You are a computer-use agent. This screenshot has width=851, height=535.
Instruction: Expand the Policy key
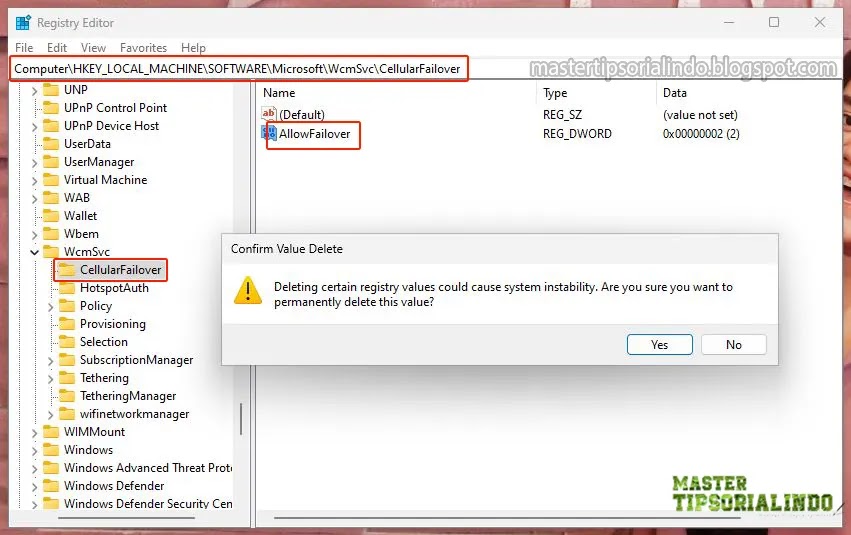coord(50,307)
